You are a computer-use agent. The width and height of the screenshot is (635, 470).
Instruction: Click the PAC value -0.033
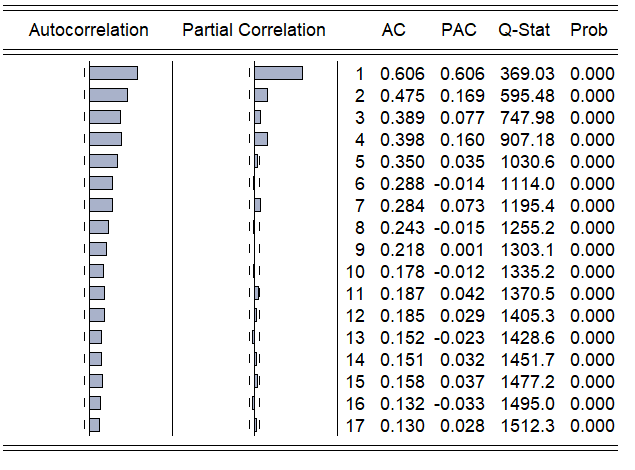pyautogui.click(x=460, y=404)
